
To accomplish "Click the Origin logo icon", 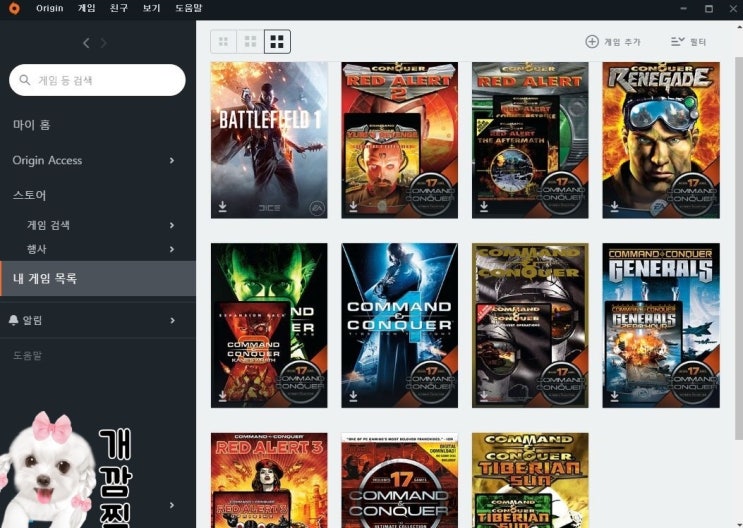I will coord(15,8).
